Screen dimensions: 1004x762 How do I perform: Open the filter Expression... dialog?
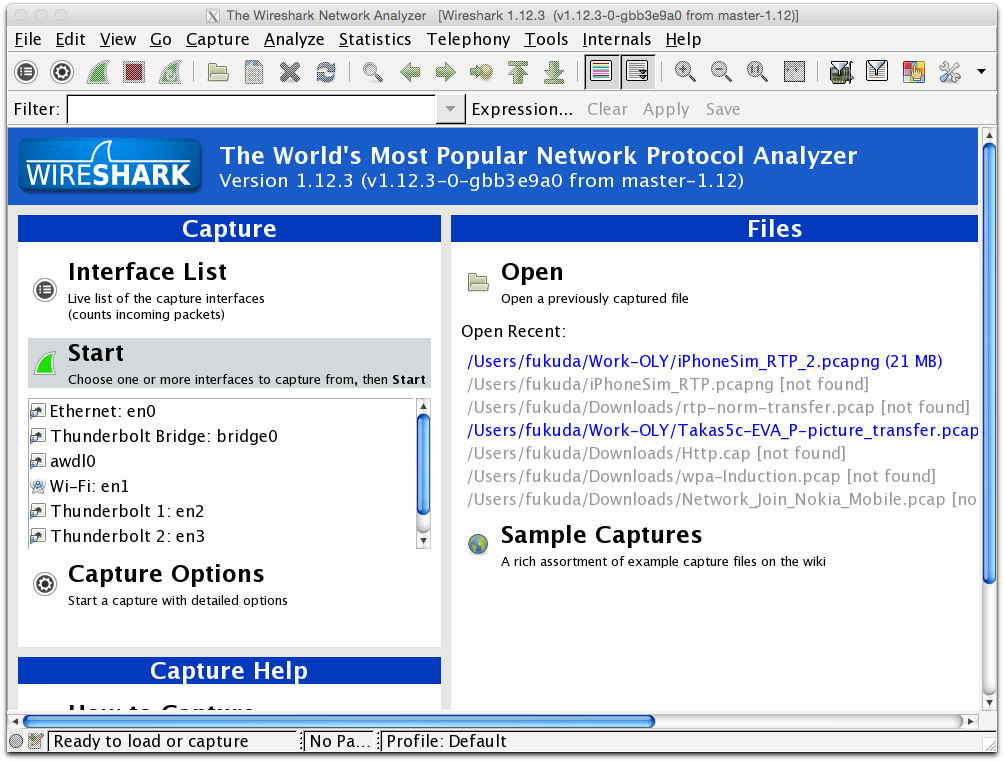point(522,109)
